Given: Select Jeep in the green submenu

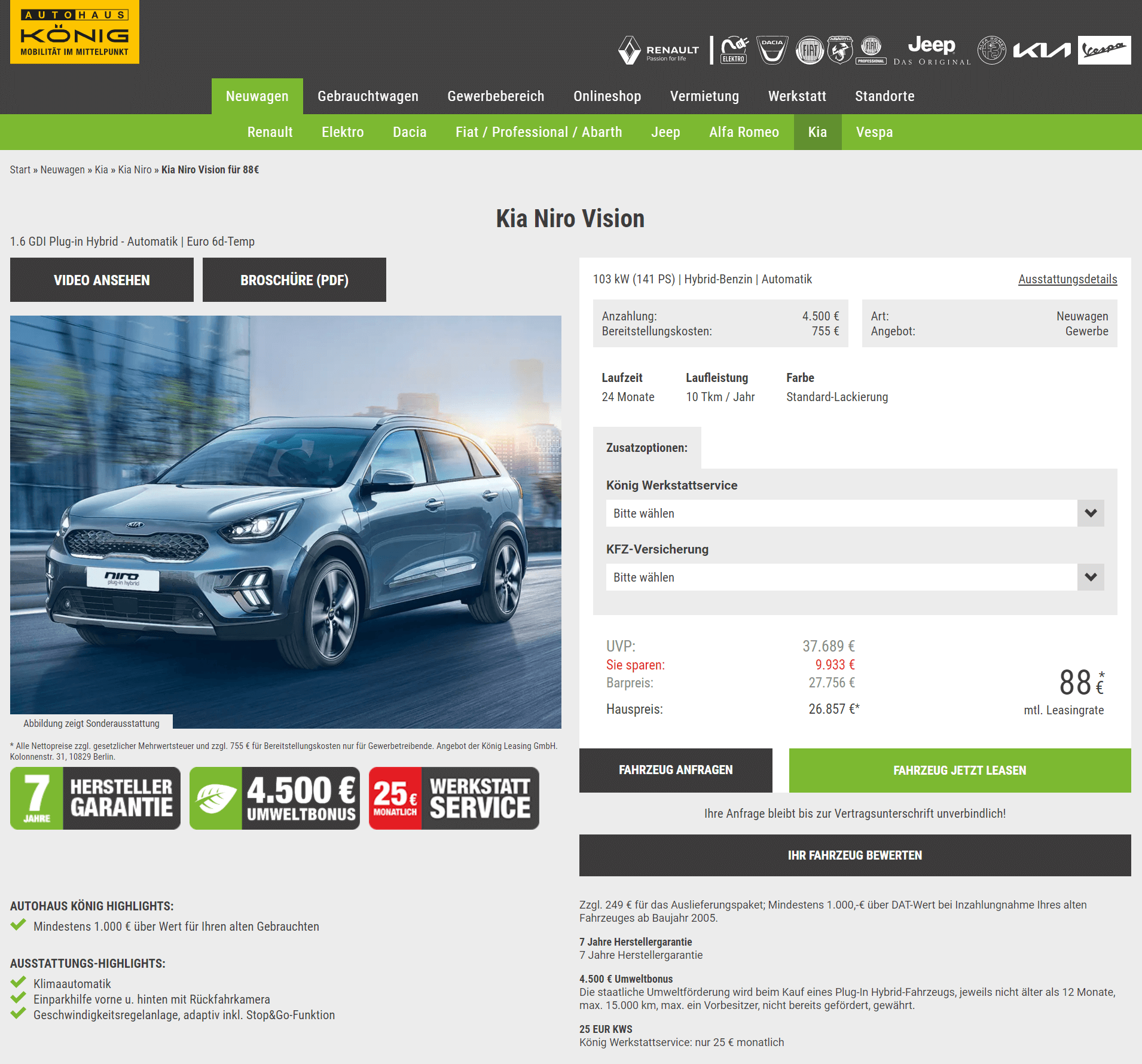Looking at the screenshot, I should tap(665, 132).
